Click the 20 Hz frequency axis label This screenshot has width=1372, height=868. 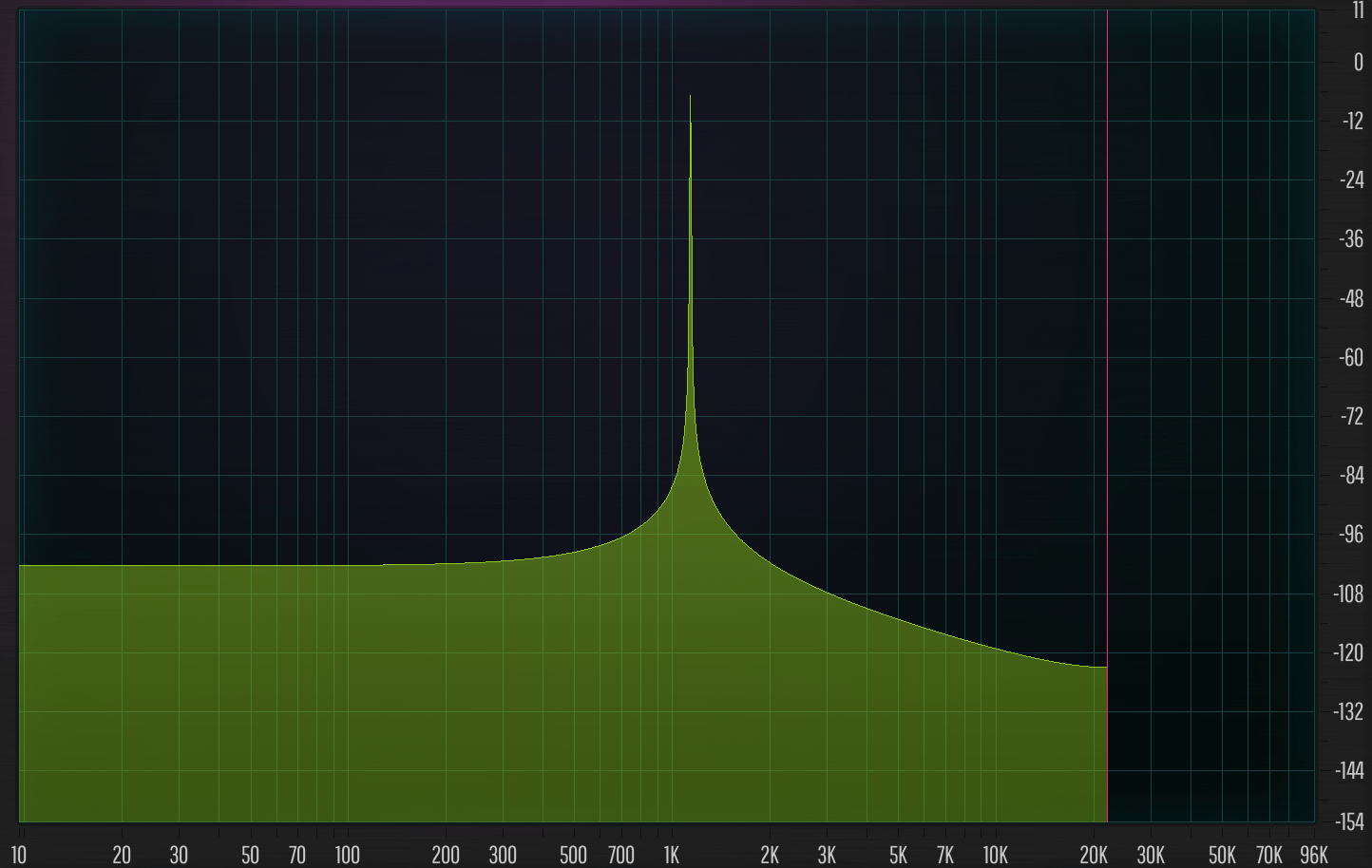[122, 855]
